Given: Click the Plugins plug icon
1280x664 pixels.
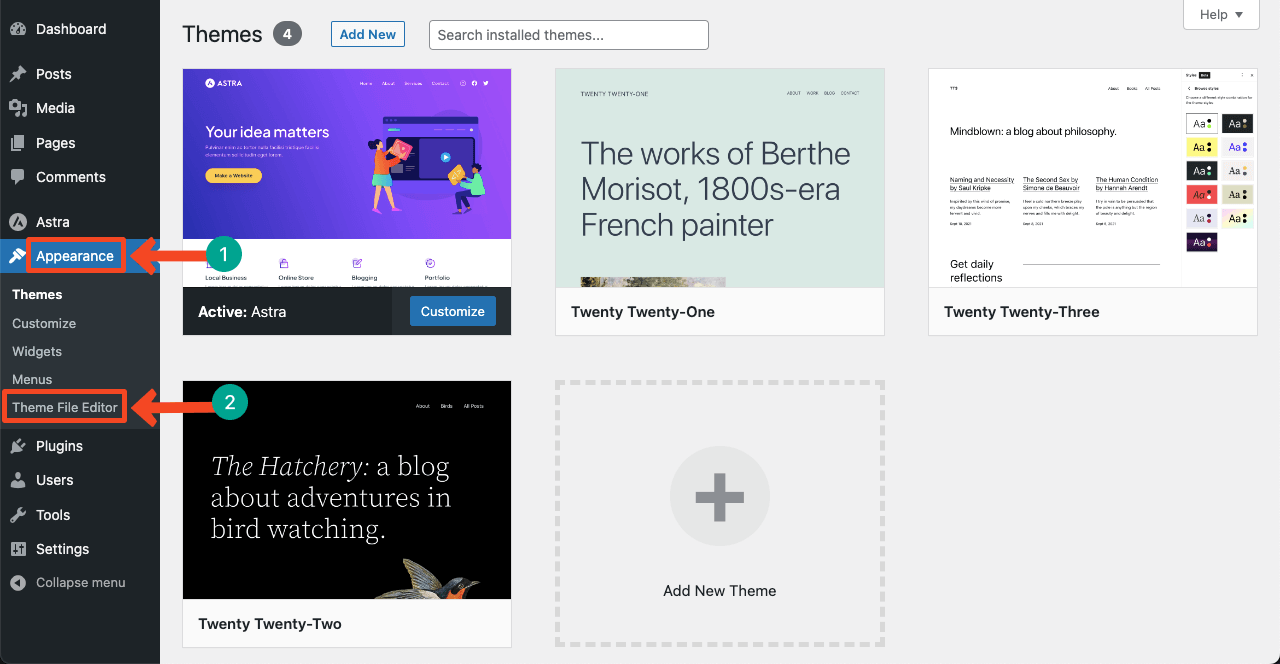Looking at the screenshot, I should point(18,446).
